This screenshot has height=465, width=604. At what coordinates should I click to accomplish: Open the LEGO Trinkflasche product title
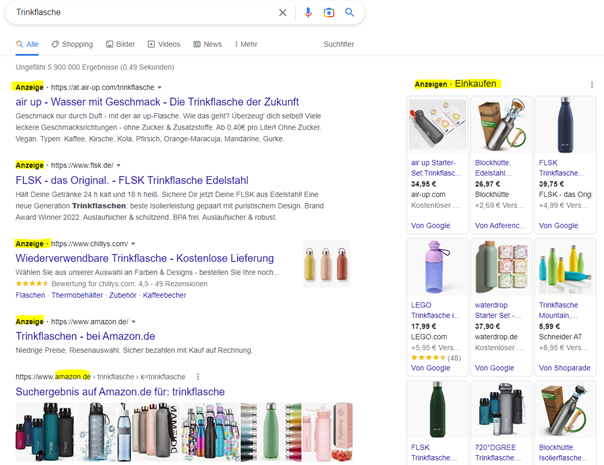point(436,311)
